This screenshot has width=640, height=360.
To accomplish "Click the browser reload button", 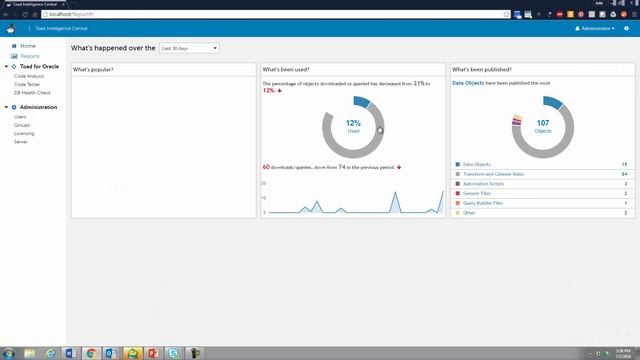I will click(x=25, y=14).
